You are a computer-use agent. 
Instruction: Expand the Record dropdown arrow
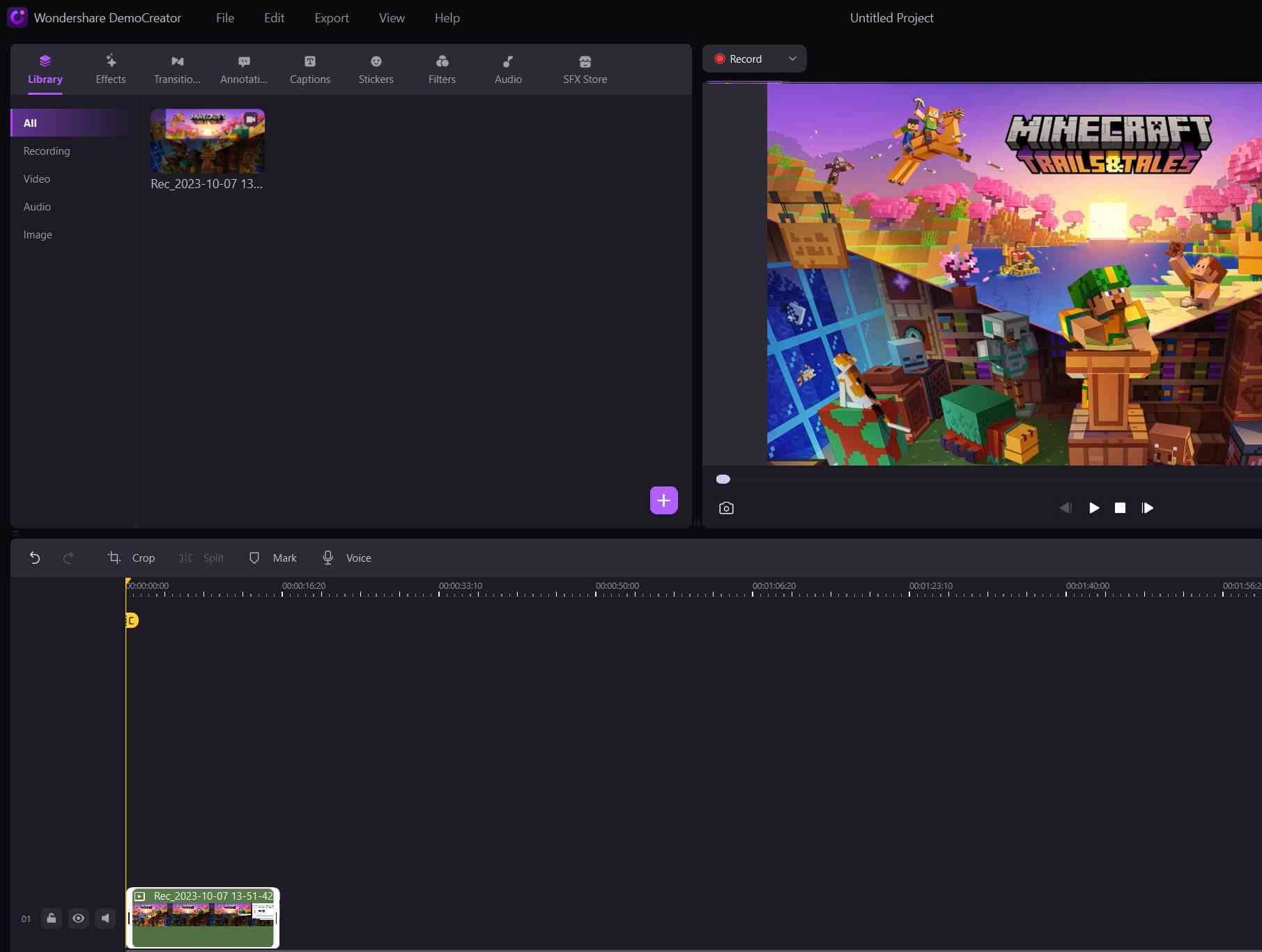coord(792,59)
